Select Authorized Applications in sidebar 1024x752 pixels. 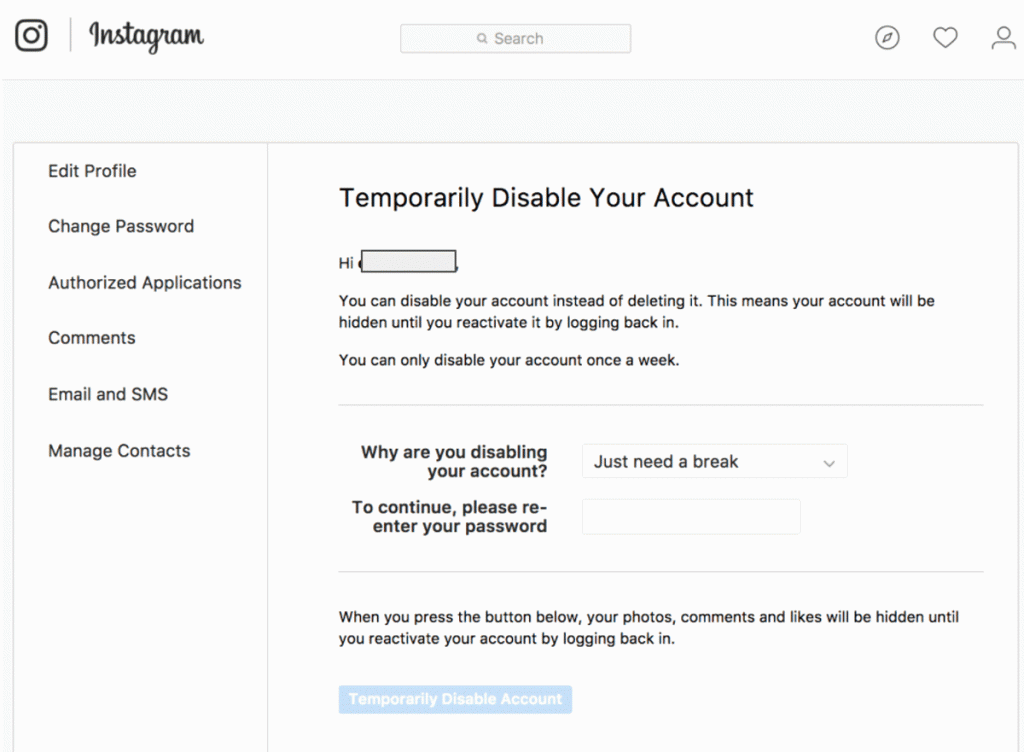(x=145, y=283)
